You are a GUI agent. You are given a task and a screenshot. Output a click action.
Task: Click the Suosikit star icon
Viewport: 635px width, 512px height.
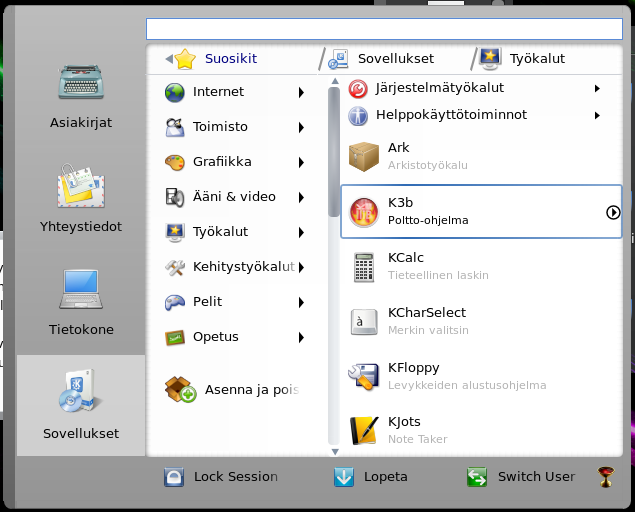pyautogui.click(x=185, y=59)
